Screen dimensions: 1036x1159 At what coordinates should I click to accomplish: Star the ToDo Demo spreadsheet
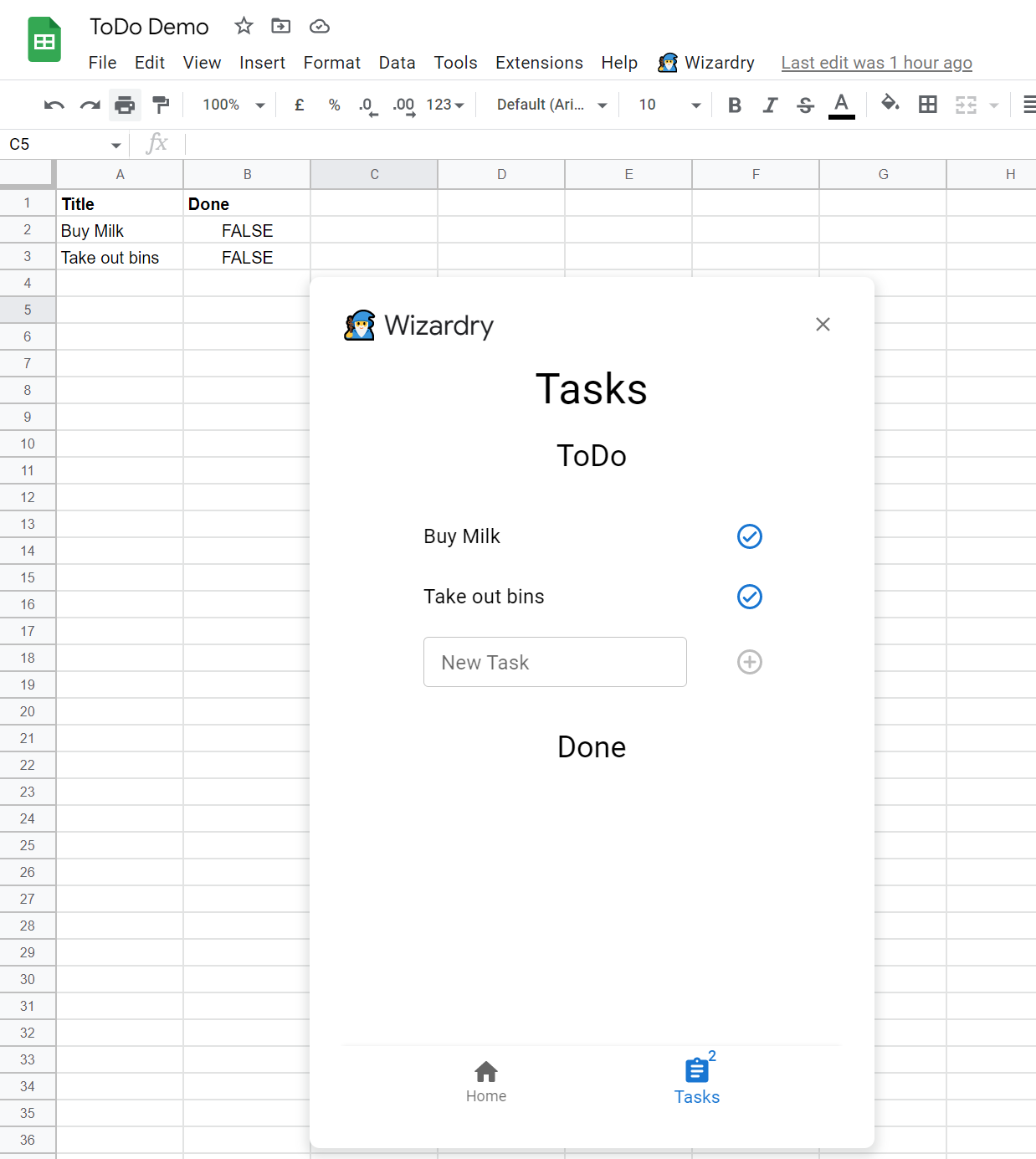click(244, 26)
